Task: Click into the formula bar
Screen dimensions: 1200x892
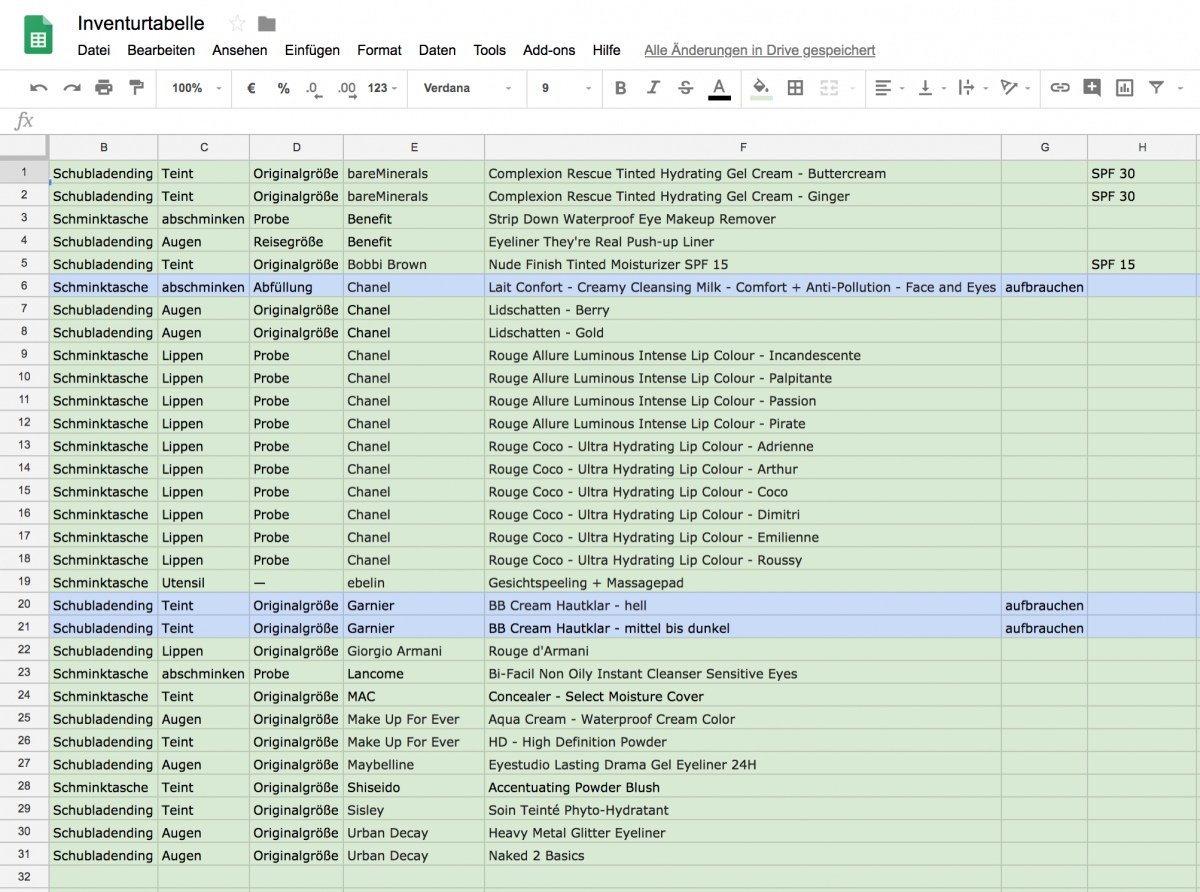Action: pyautogui.click(x=620, y=121)
